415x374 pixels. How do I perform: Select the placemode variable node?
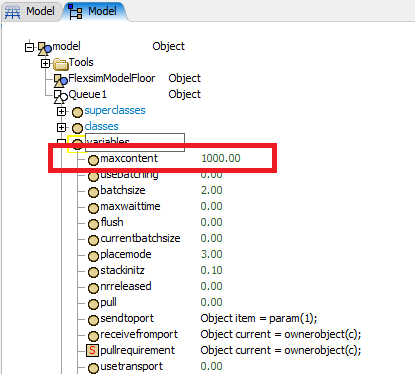click(x=126, y=254)
